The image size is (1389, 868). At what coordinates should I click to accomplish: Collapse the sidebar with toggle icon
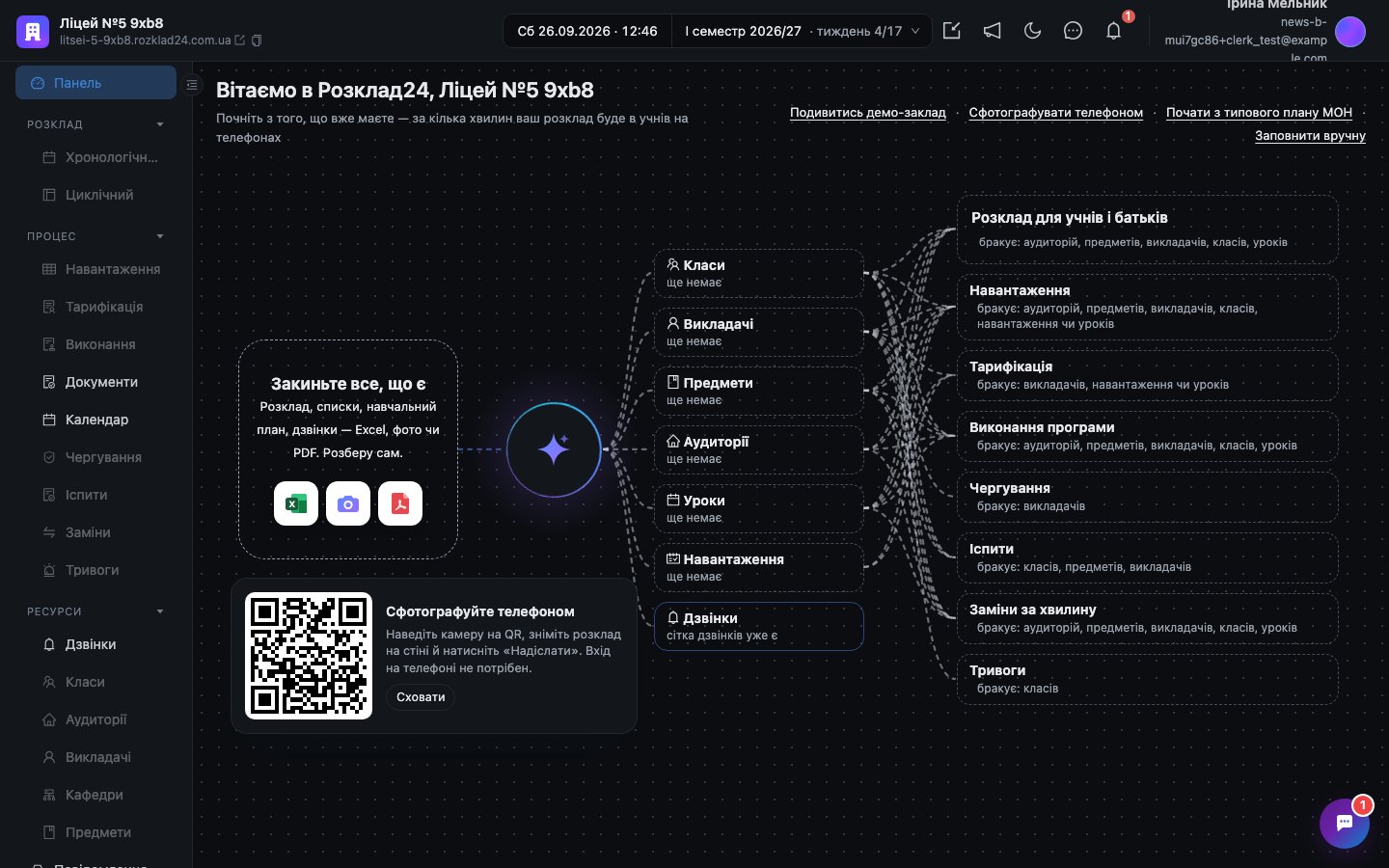pyautogui.click(x=192, y=85)
